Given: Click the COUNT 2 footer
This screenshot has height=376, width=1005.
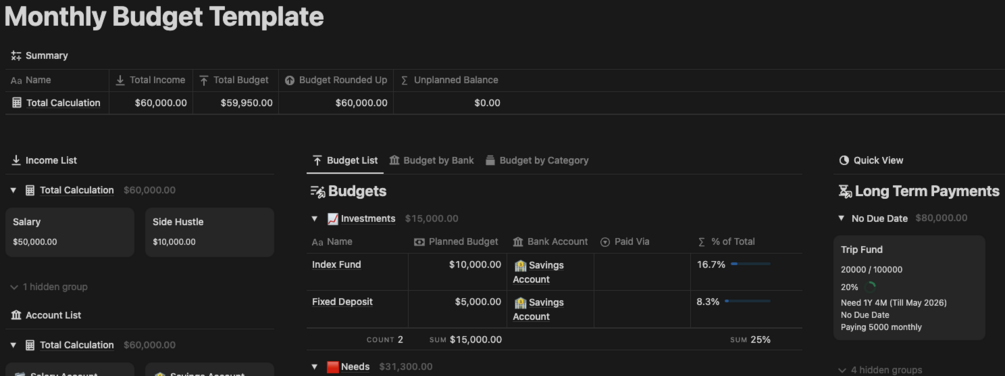Looking at the screenshot, I should (x=385, y=339).
